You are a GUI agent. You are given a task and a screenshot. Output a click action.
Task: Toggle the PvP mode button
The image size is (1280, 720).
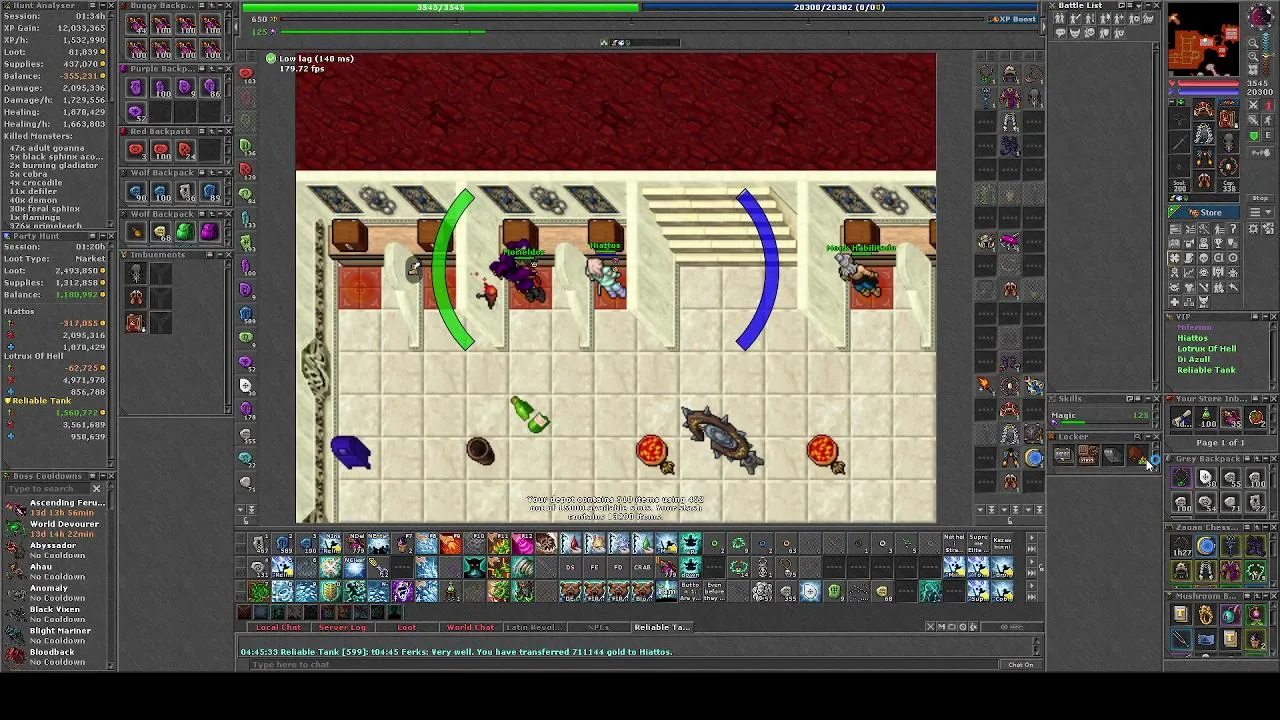(1260, 152)
